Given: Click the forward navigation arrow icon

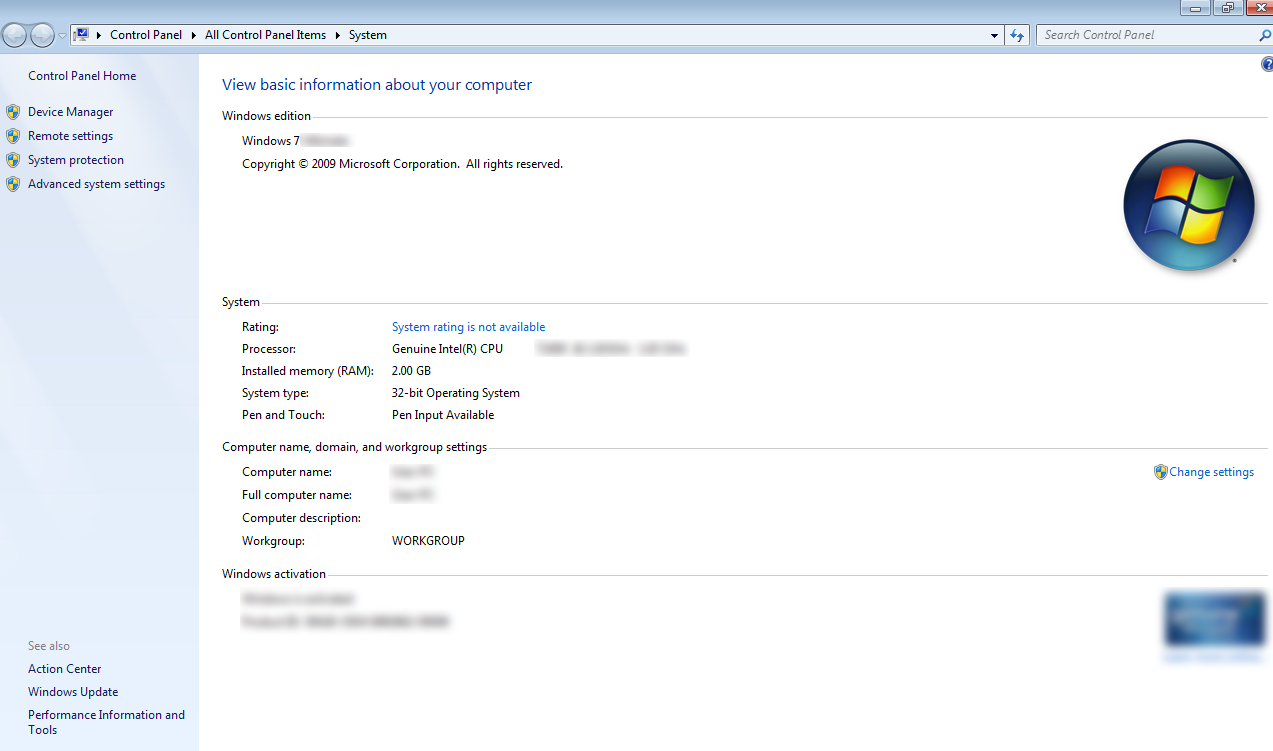Looking at the screenshot, I should [x=42, y=34].
